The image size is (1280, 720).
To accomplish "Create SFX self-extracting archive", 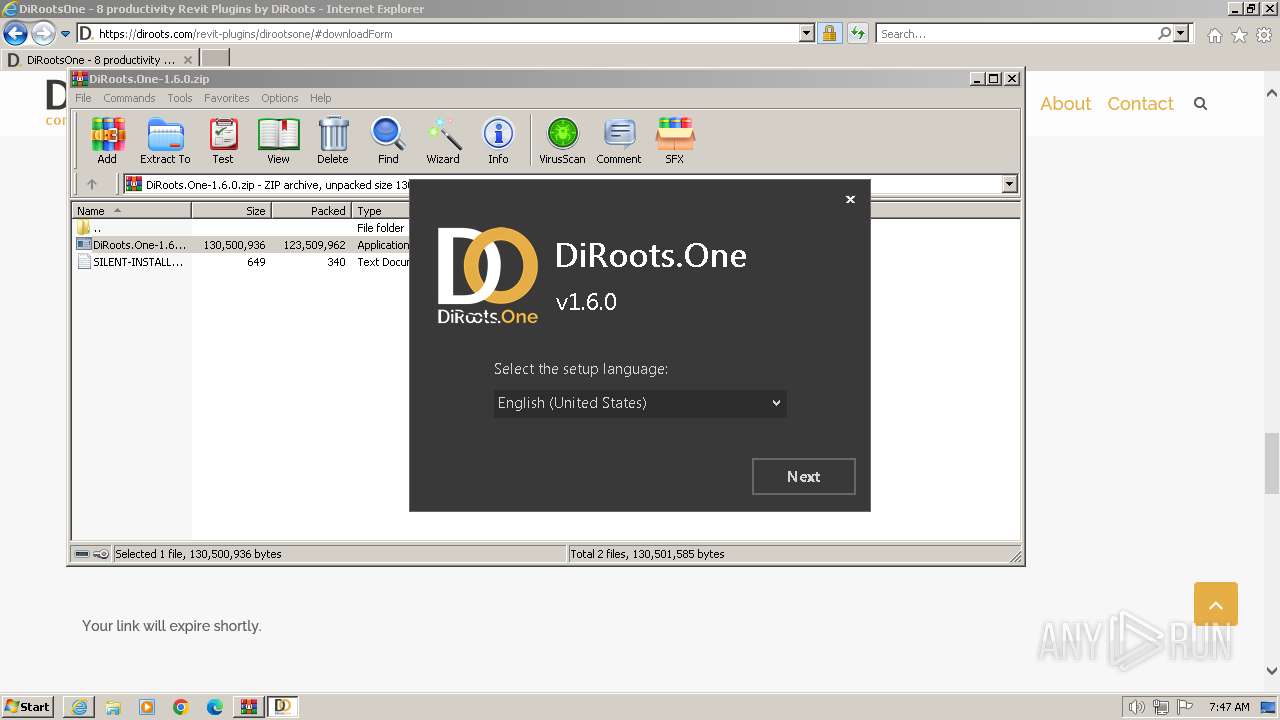I will click(675, 140).
